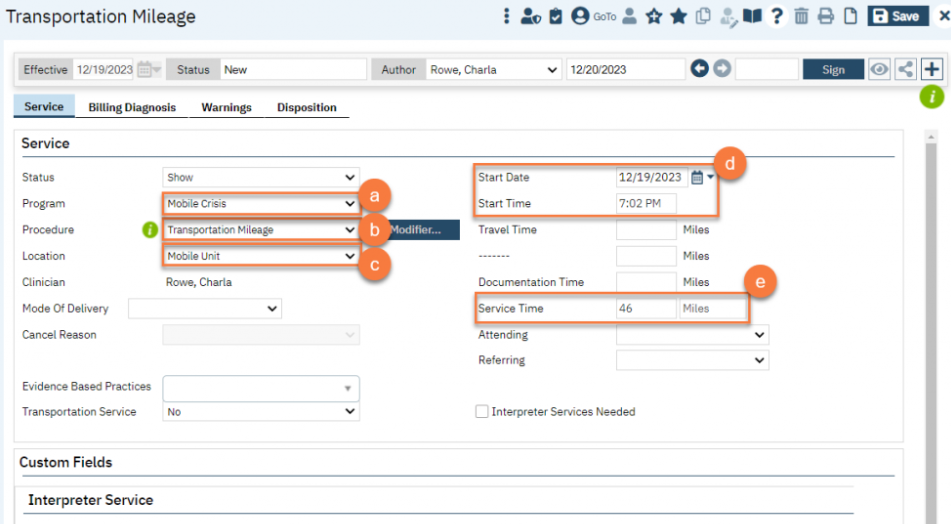This screenshot has height=524, width=951.
Task: Open the Transportation Service dropdown
Action: click(260, 411)
